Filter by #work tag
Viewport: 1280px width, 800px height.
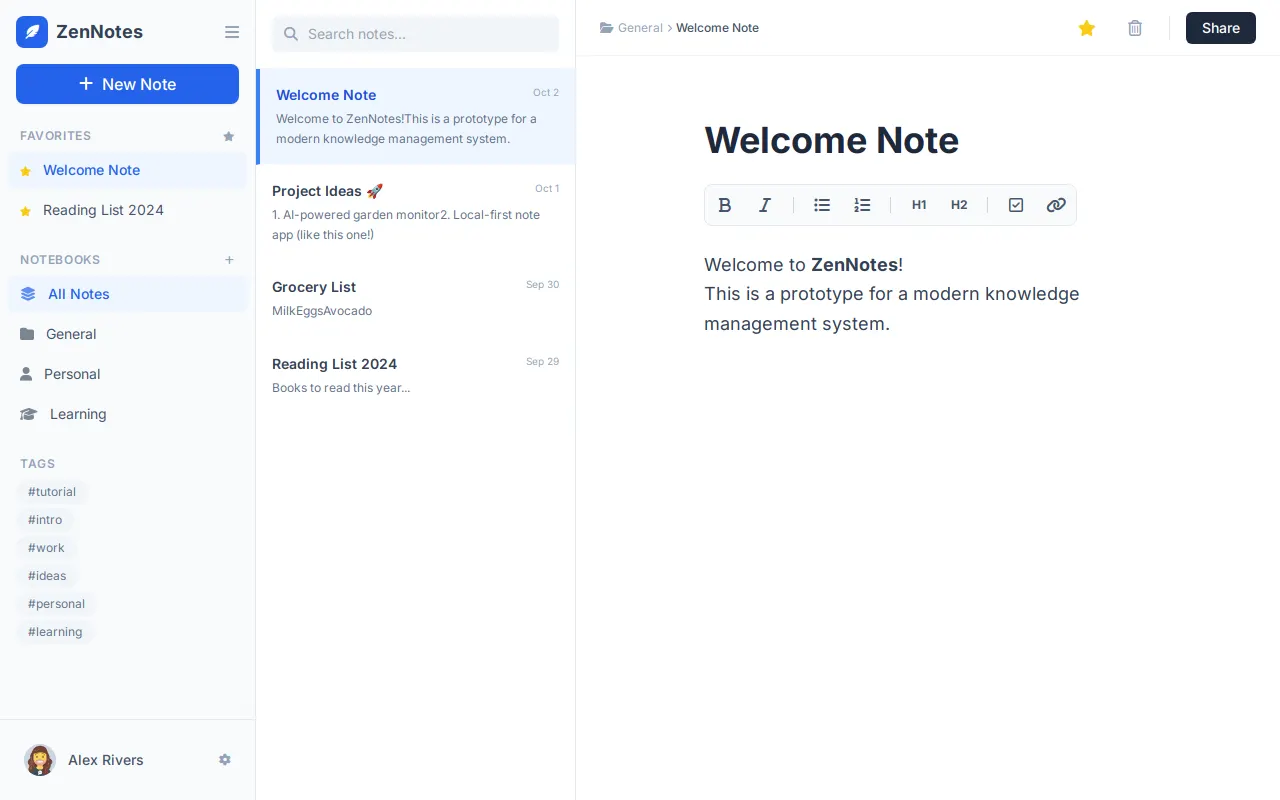point(46,548)
